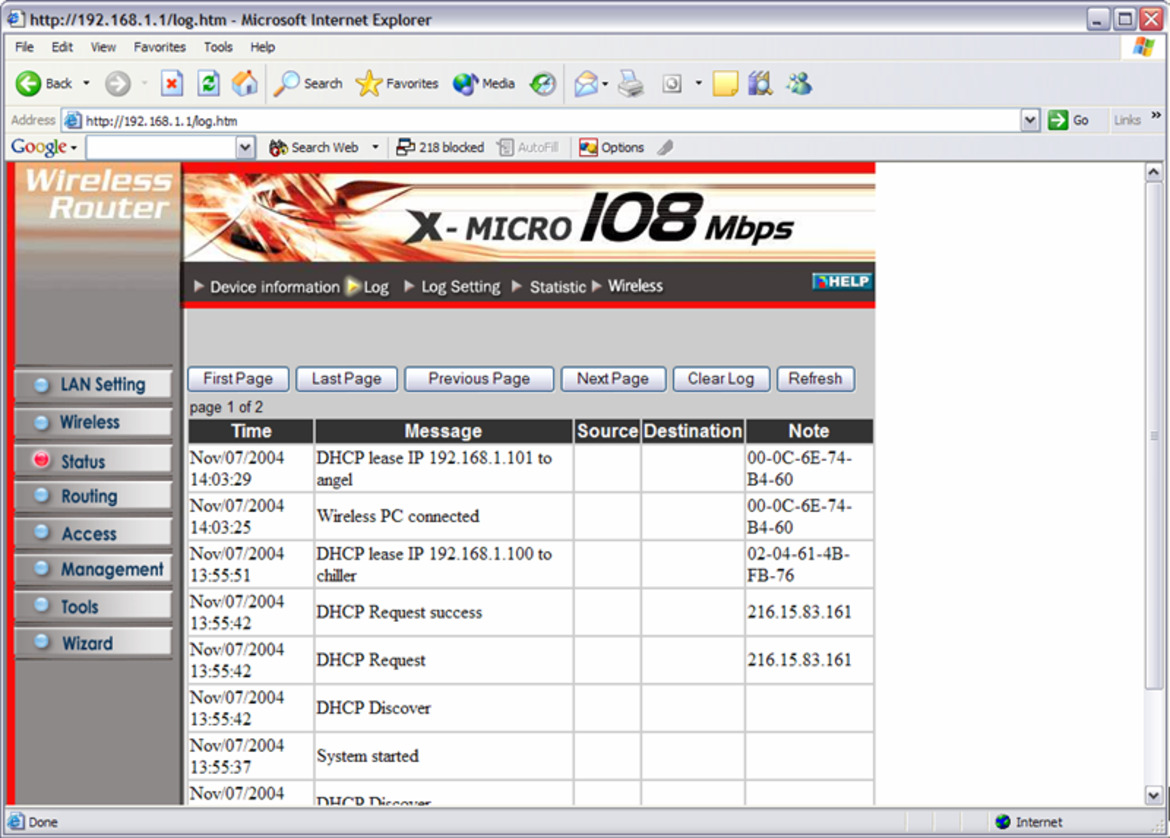Click the Go button
Viewport: 1170px width, 838px height.
coord(1069,120)
